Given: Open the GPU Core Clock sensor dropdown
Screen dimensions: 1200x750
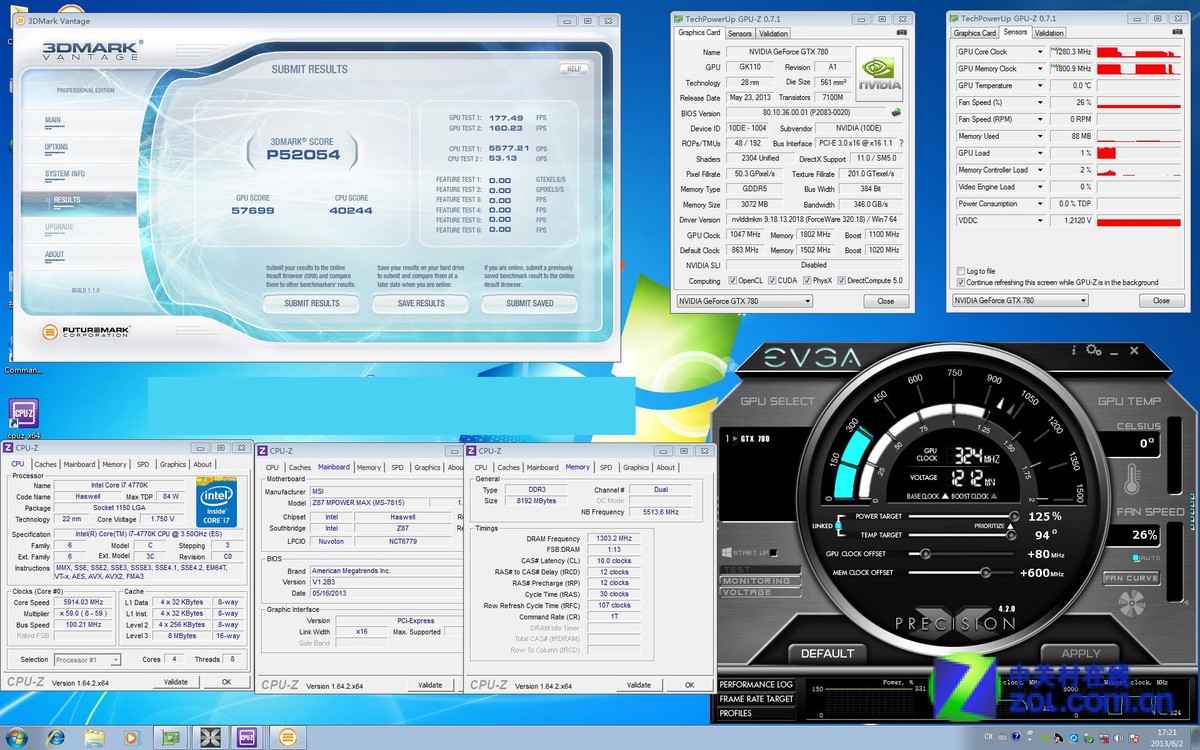Looking at the screenshot, I should click(1040, 52).
